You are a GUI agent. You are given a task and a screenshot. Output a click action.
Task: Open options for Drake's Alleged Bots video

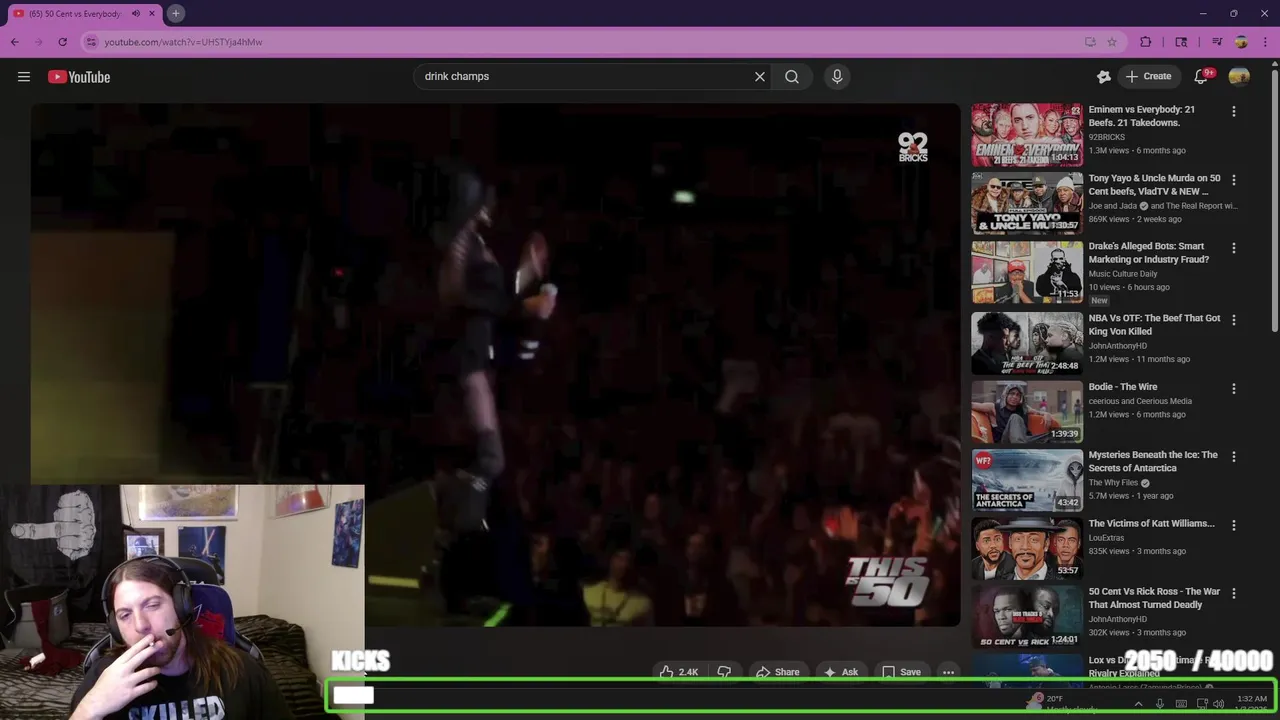[x=1233, y=248]
